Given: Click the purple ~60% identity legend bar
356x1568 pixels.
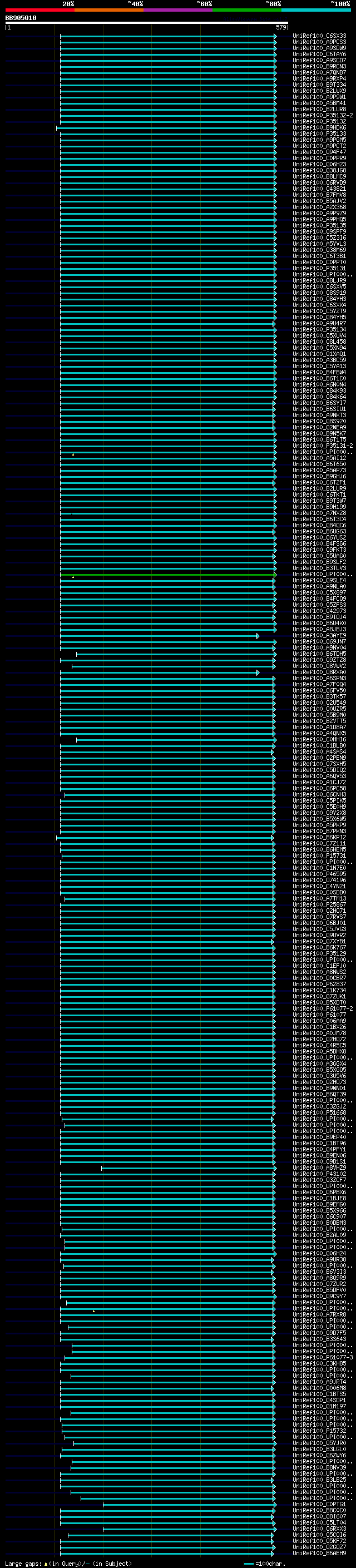Looking at the screenshot, I should pos(179,10).
